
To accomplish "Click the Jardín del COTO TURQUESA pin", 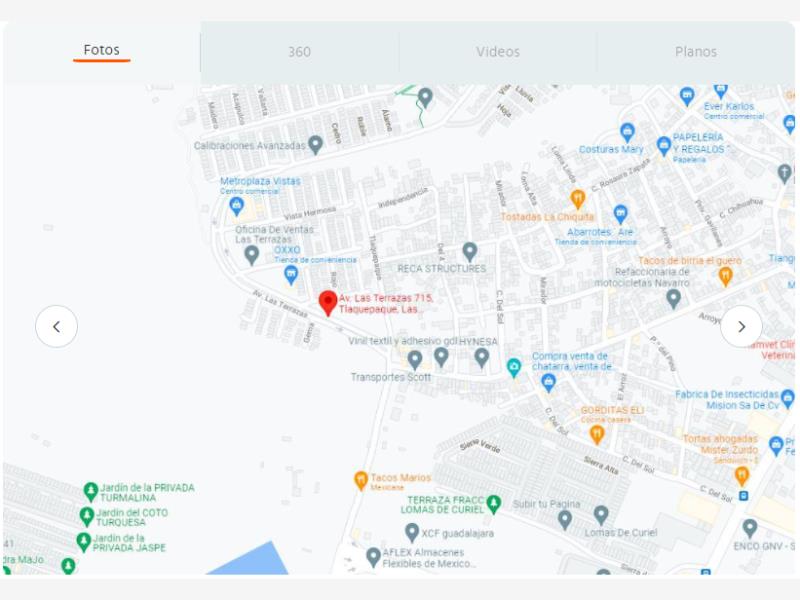I will 87,517.
